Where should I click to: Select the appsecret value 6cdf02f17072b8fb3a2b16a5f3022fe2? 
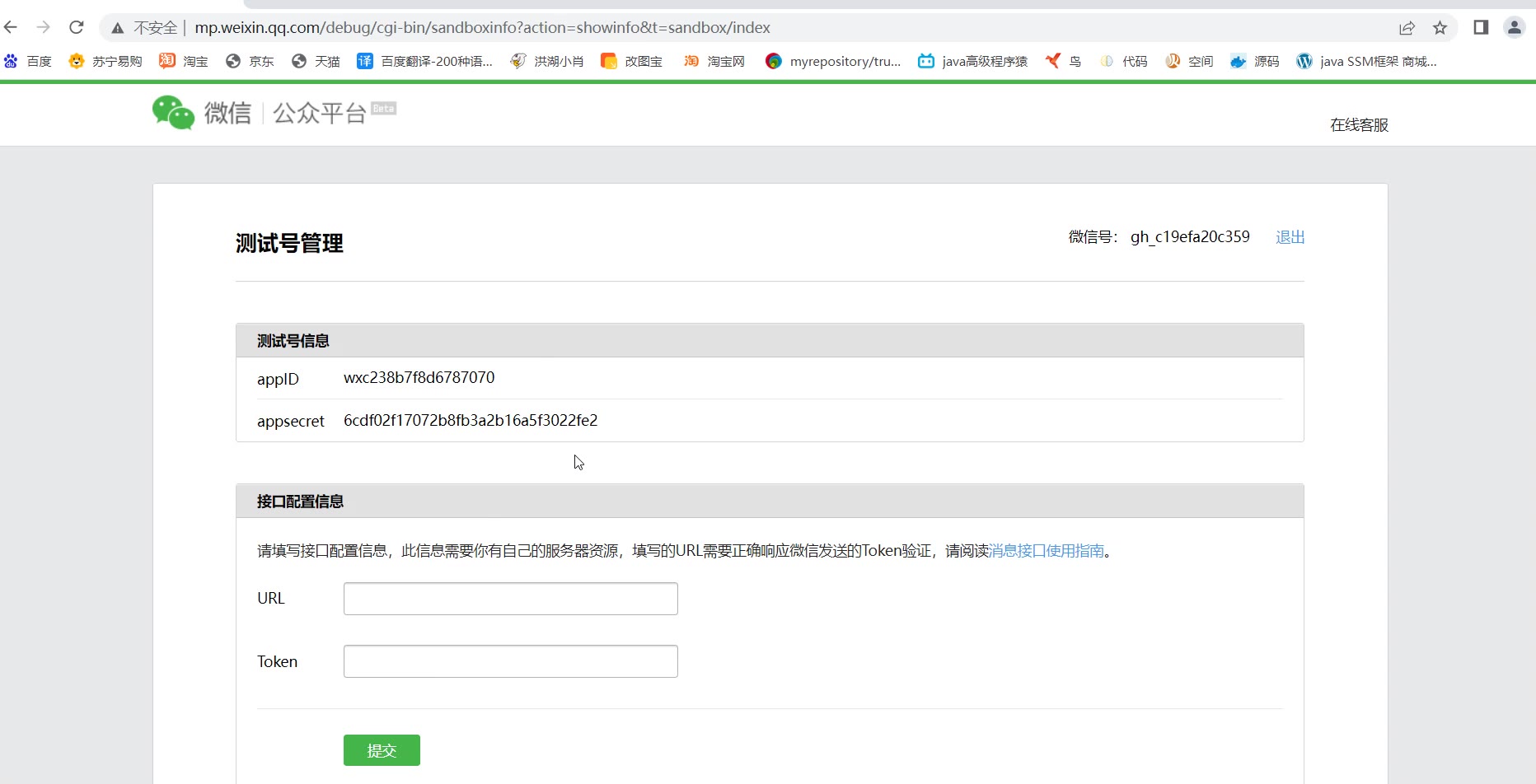pyautogui.click(x=471, y=420)
